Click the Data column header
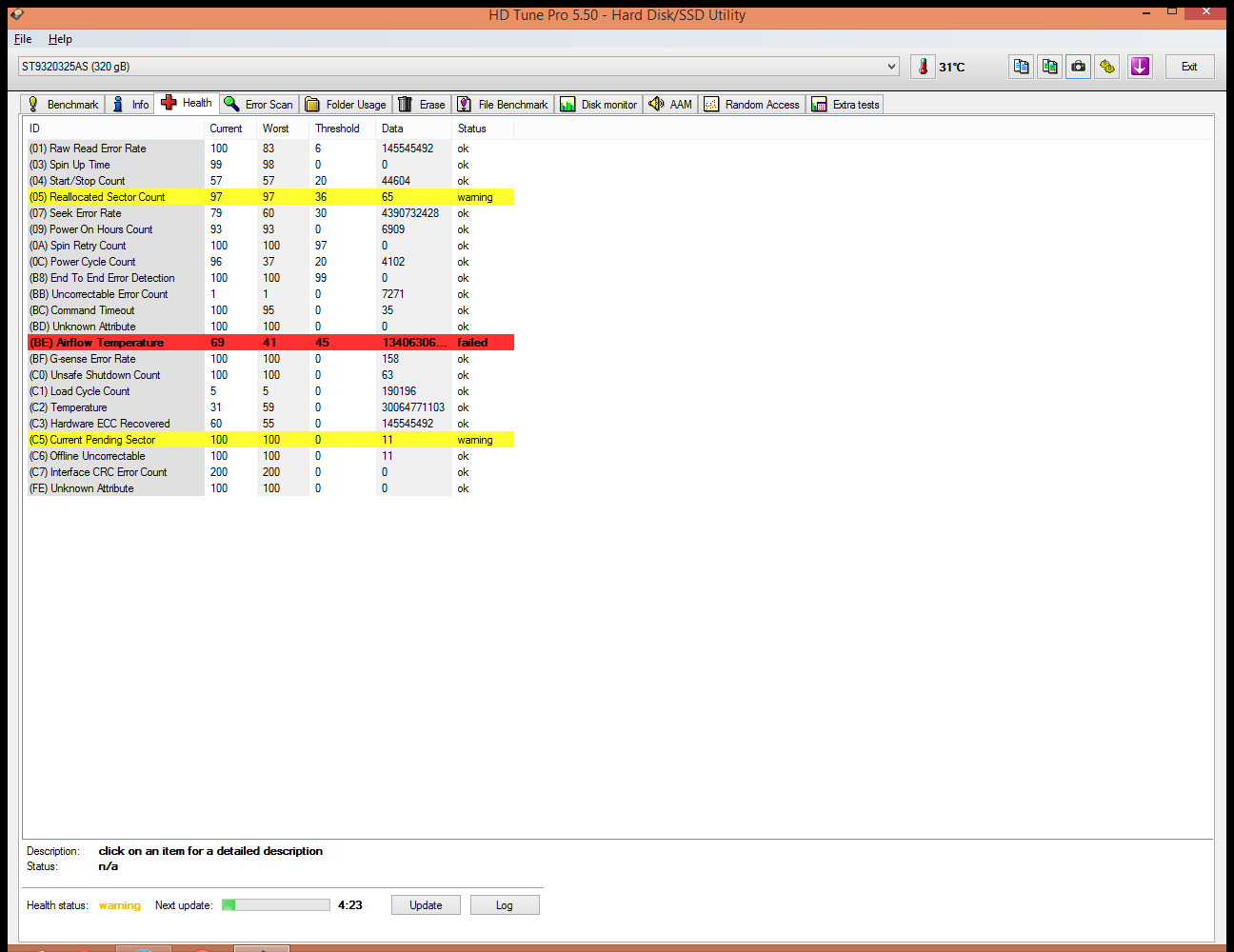The image size is (1234, 952). [x=413, y=129]
